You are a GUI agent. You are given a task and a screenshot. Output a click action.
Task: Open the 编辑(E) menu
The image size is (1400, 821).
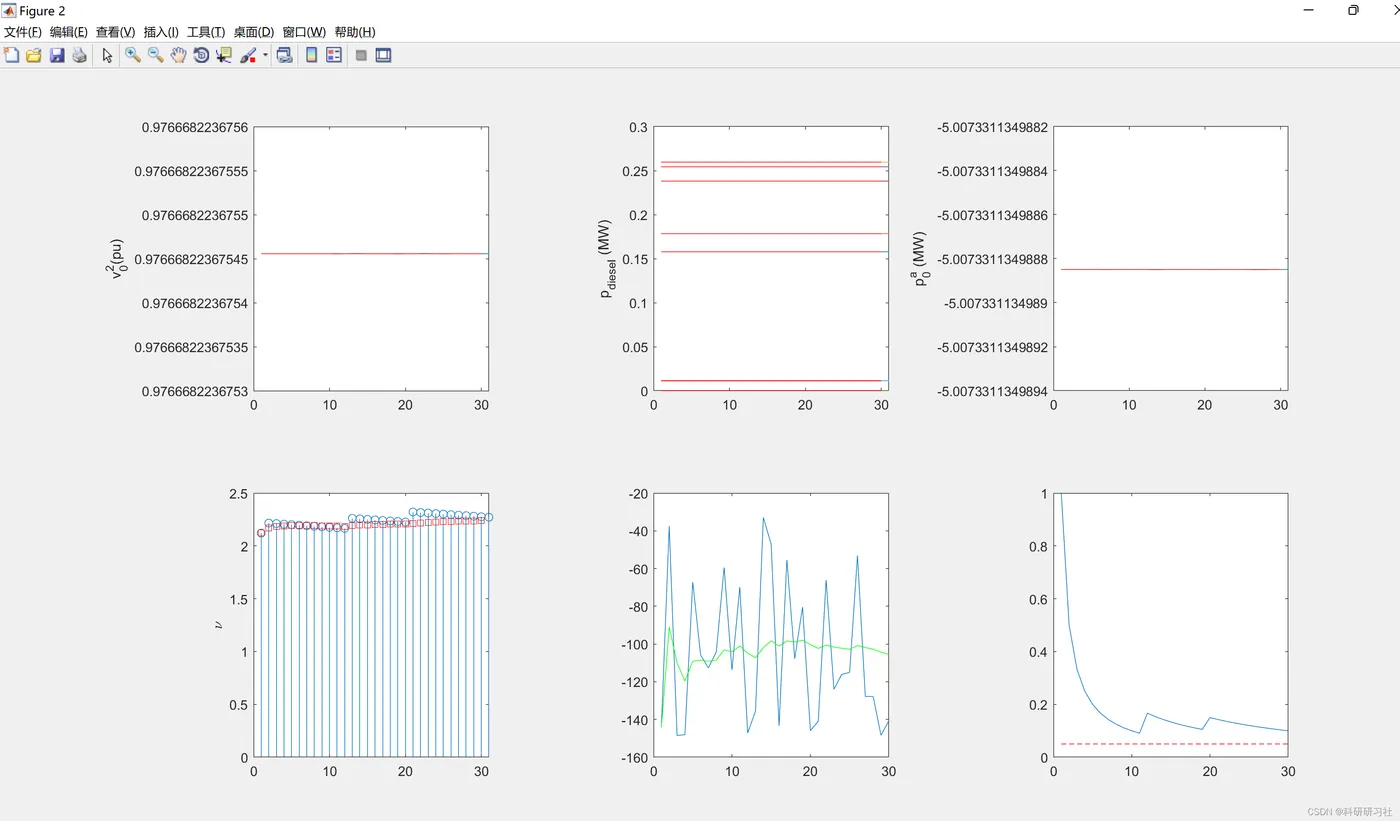[x=69, y=33]
